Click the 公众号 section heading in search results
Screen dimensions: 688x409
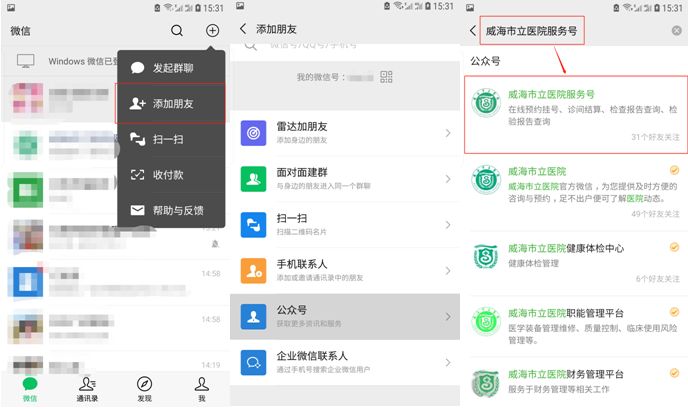point(485,61)
